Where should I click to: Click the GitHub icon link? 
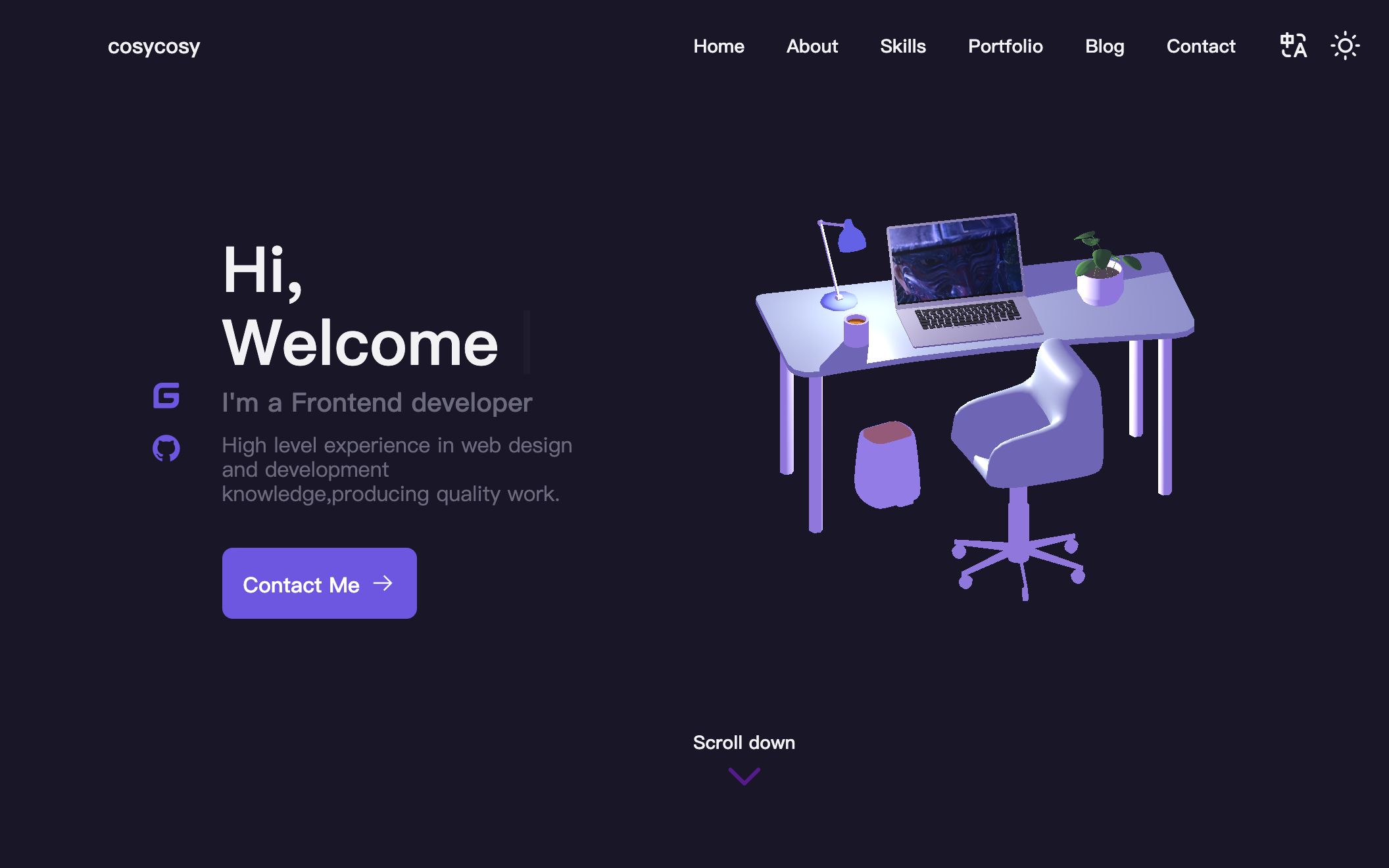point(168,446)
